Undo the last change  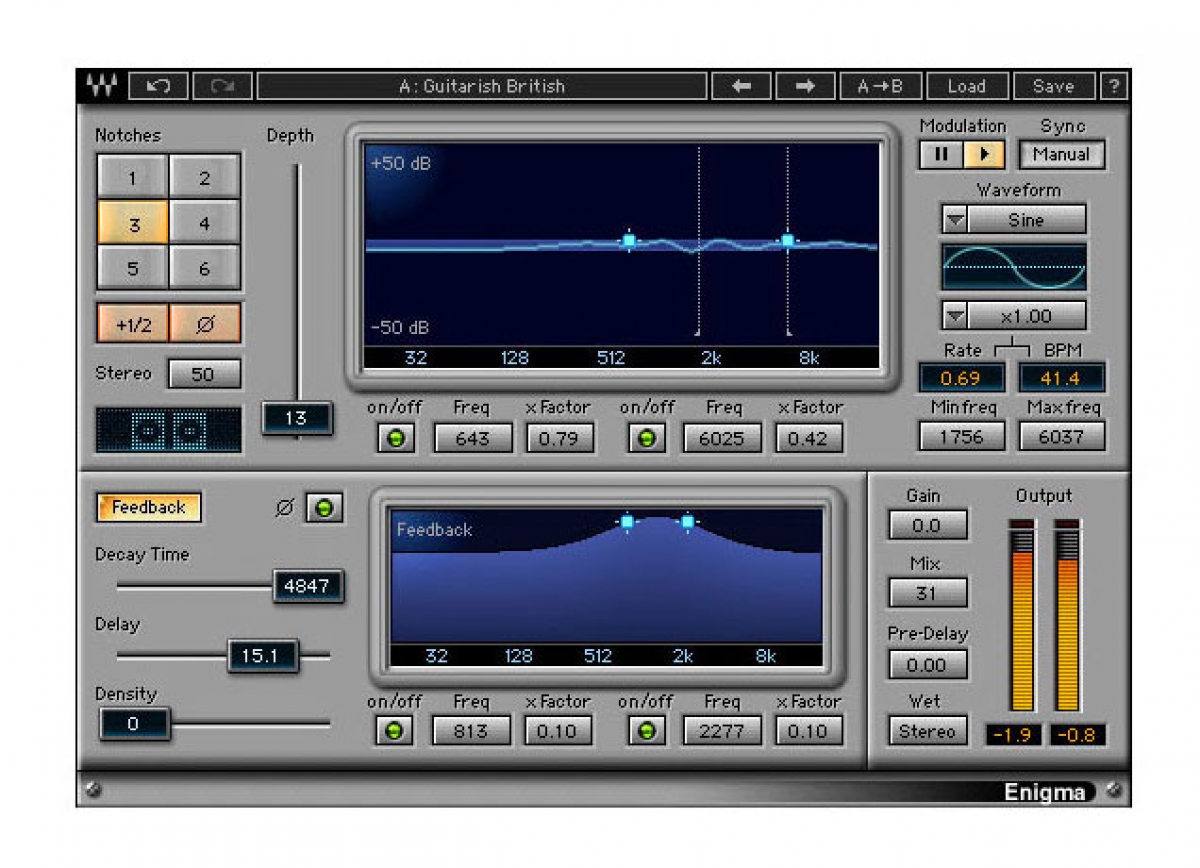(x=158, y=86)
